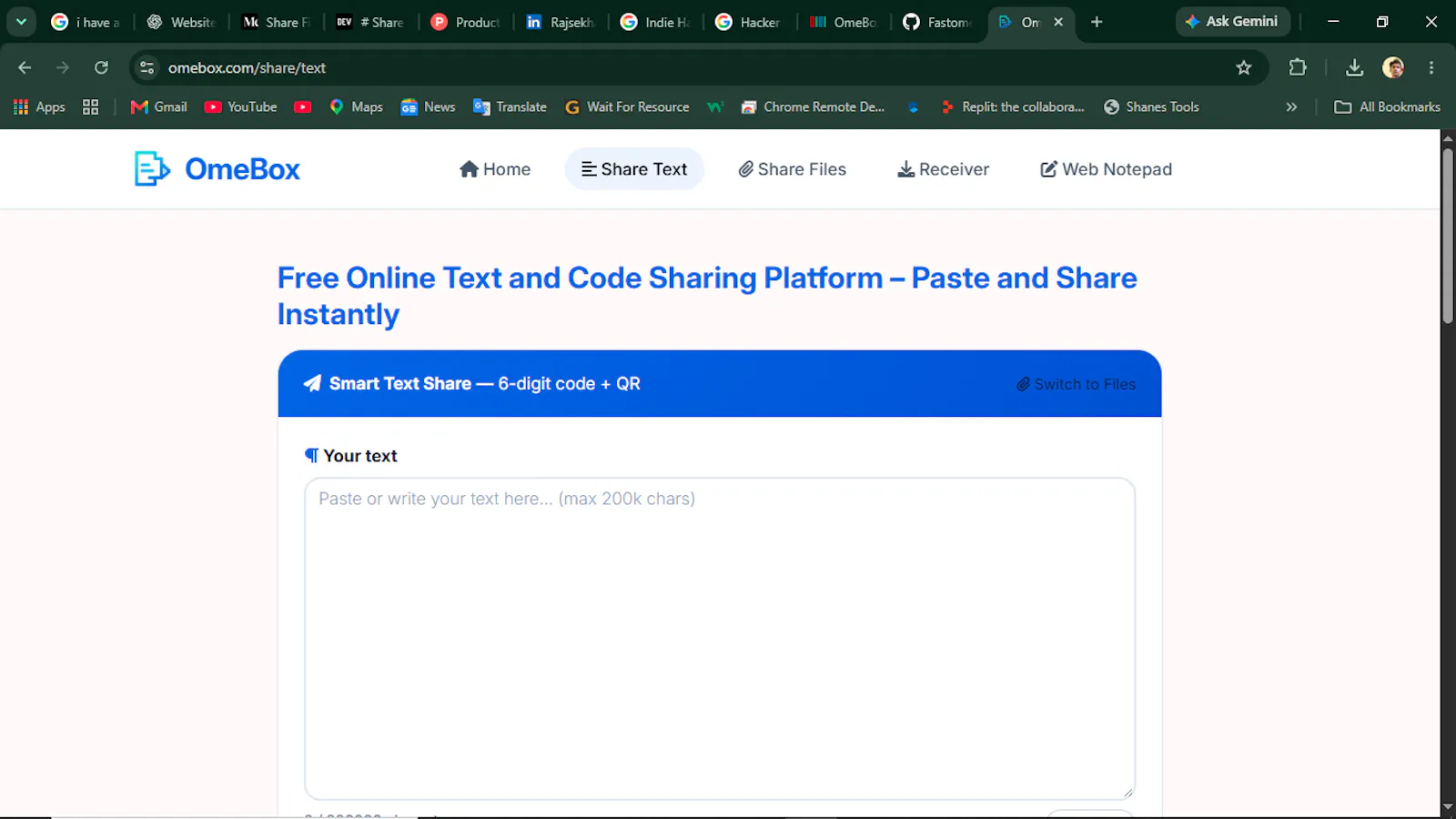The image size is (1456, 819).
Task: Open the Chrome Remote Desktop bookmark
Action: pos(813,106)
